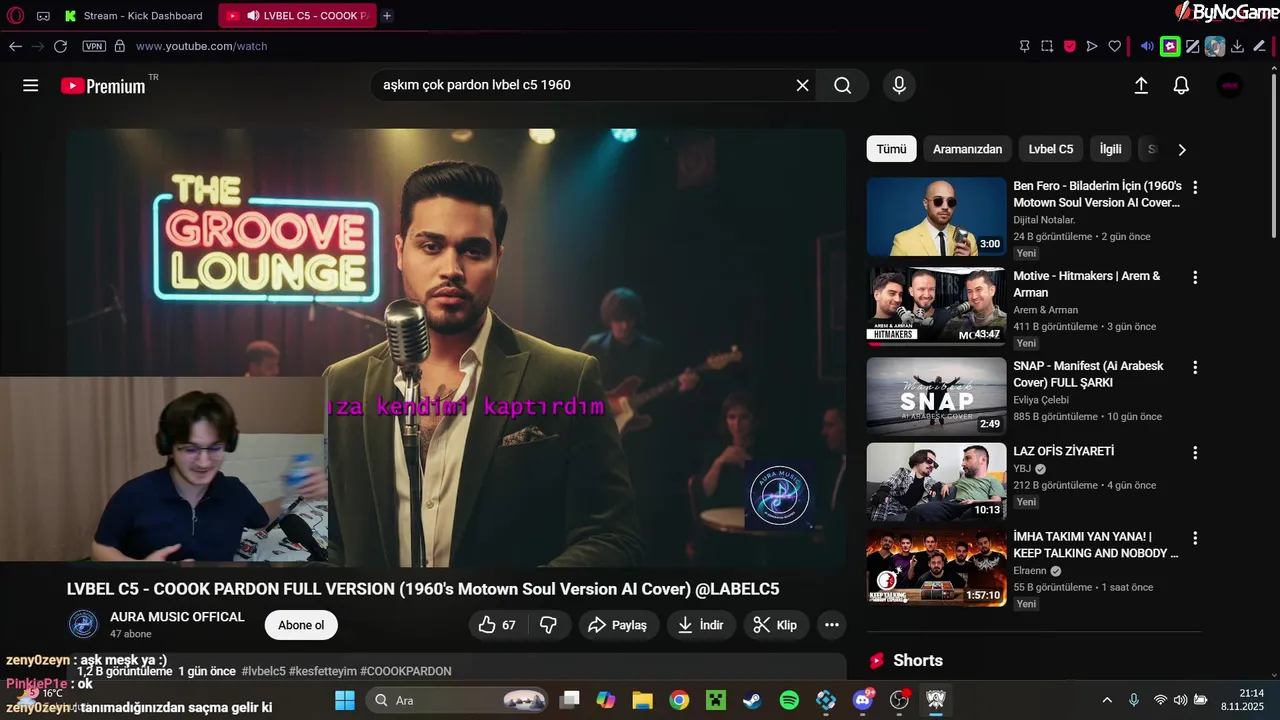
Task: Open more actions menu below video
Action: [831, 625]
